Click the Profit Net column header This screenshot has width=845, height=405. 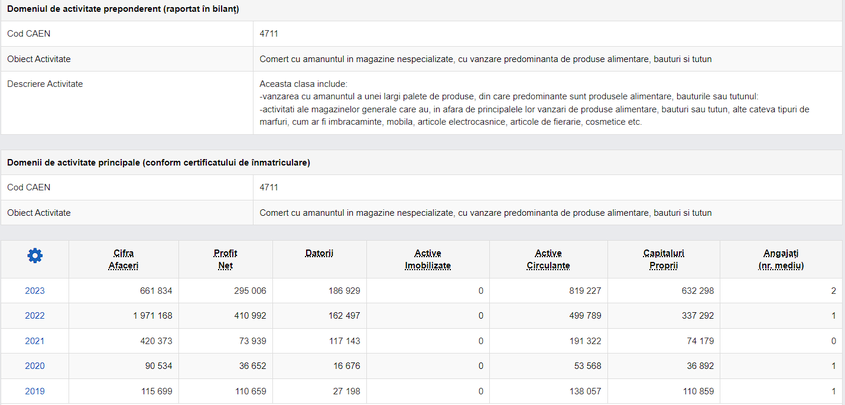click(x=225, y=258)
